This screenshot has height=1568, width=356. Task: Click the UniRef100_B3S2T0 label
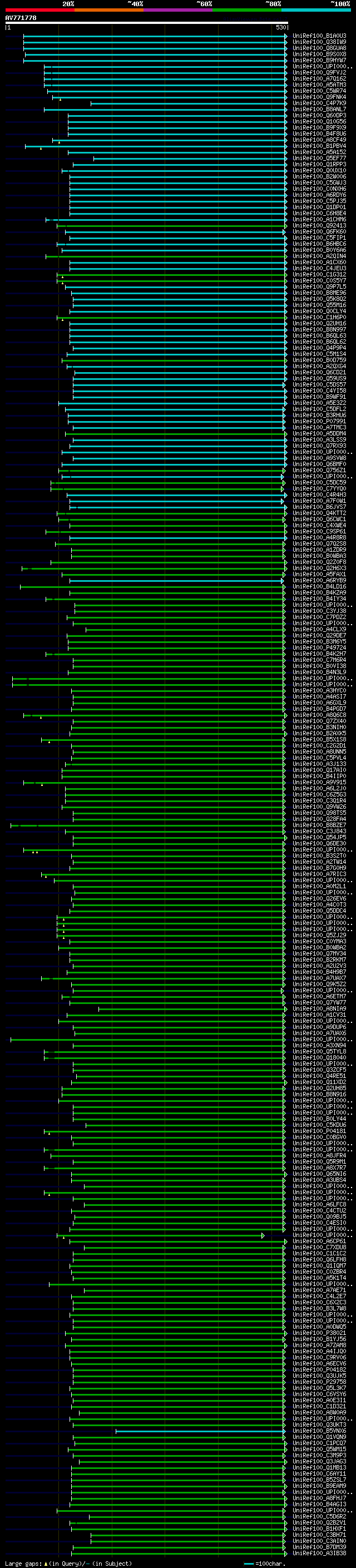319,856
